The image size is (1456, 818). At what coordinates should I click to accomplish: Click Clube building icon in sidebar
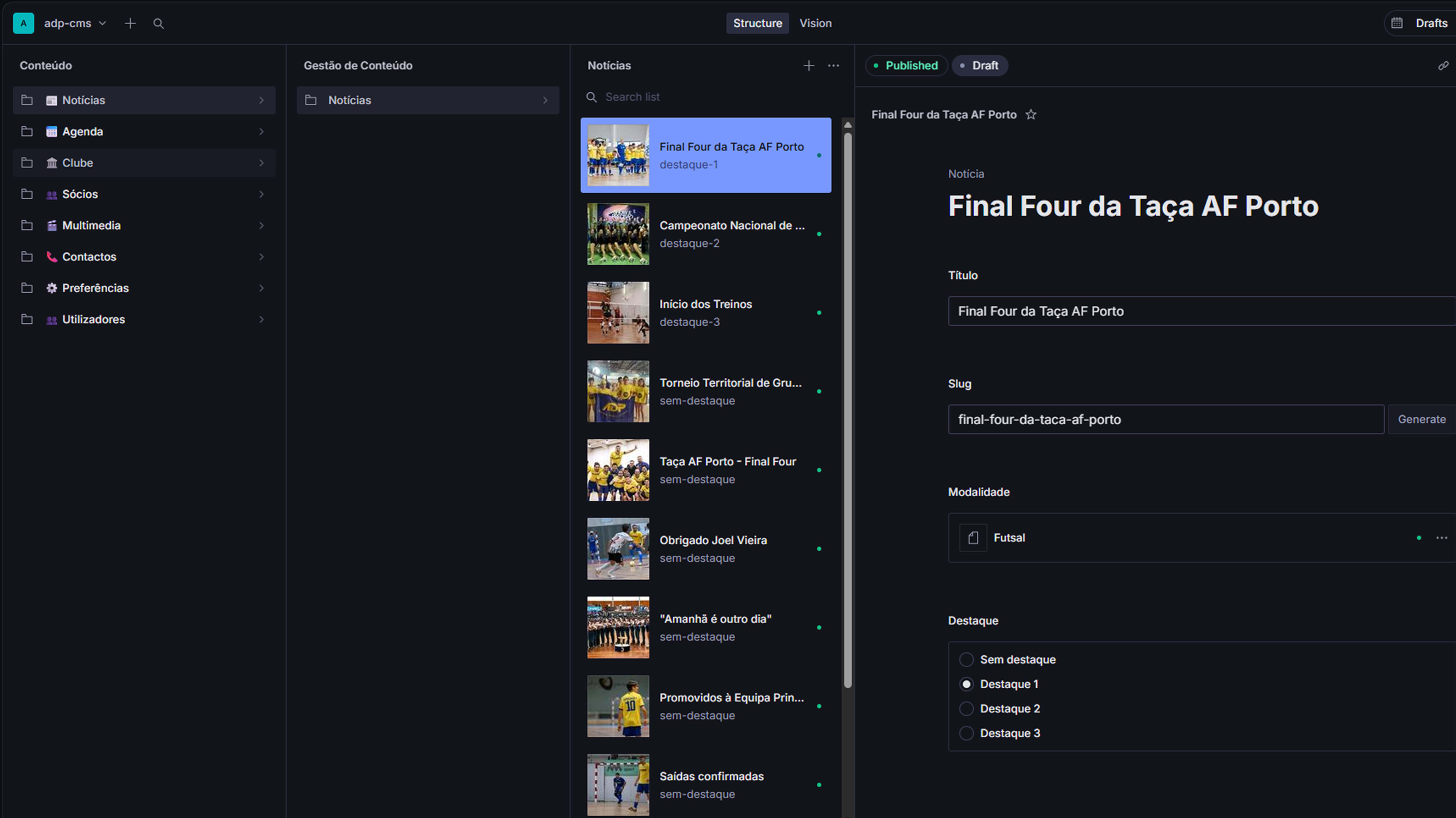[52, 163]
